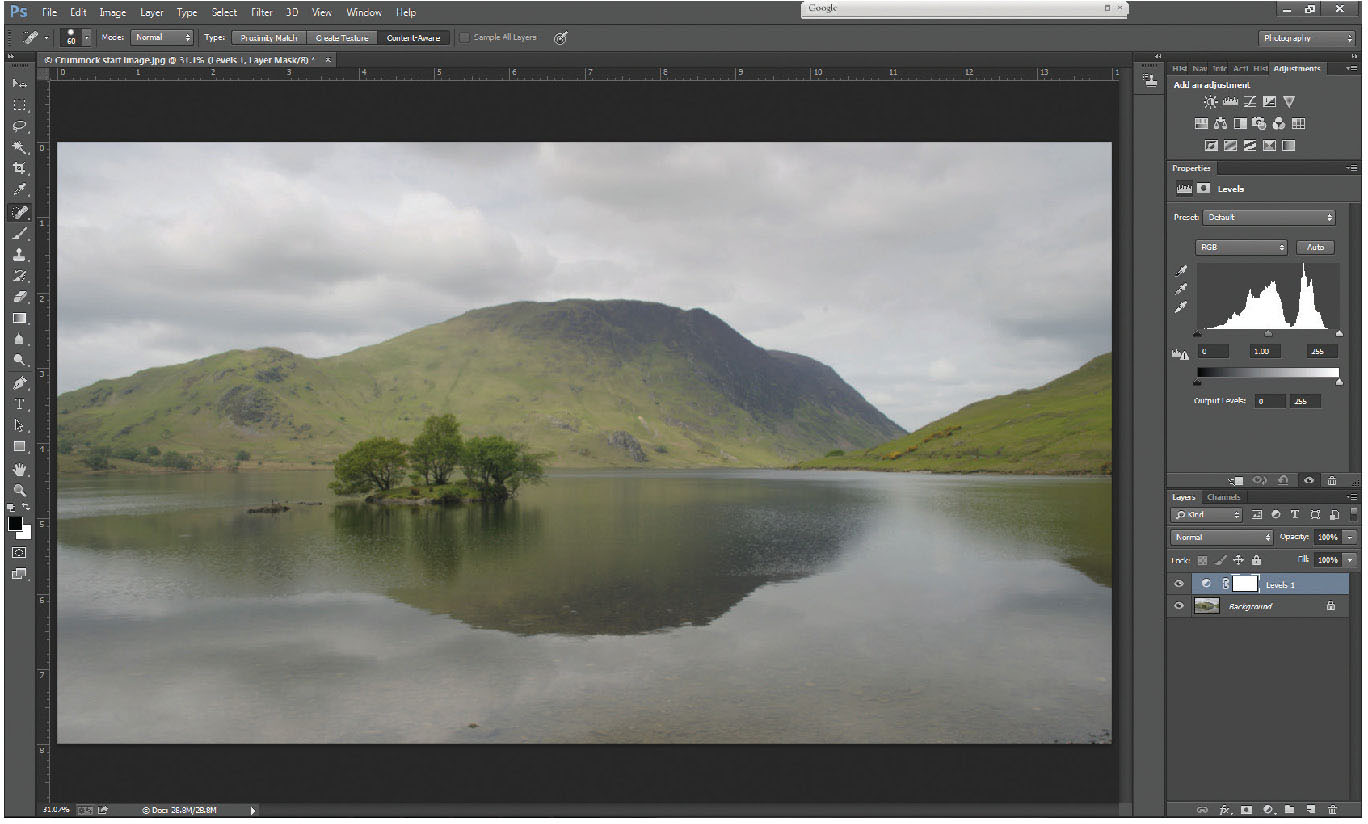This screenshot has height=824, width=1368.
Task: Select the Spot Healing Brush tool
Action: pos(19,212)
